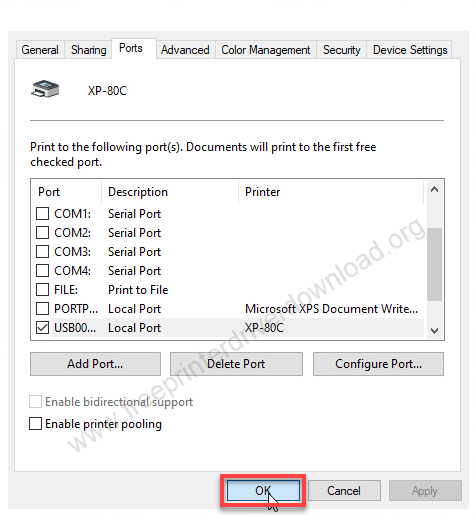Open the Device Settings tab
Screen dimensions: 476x516
coord(410,50)
